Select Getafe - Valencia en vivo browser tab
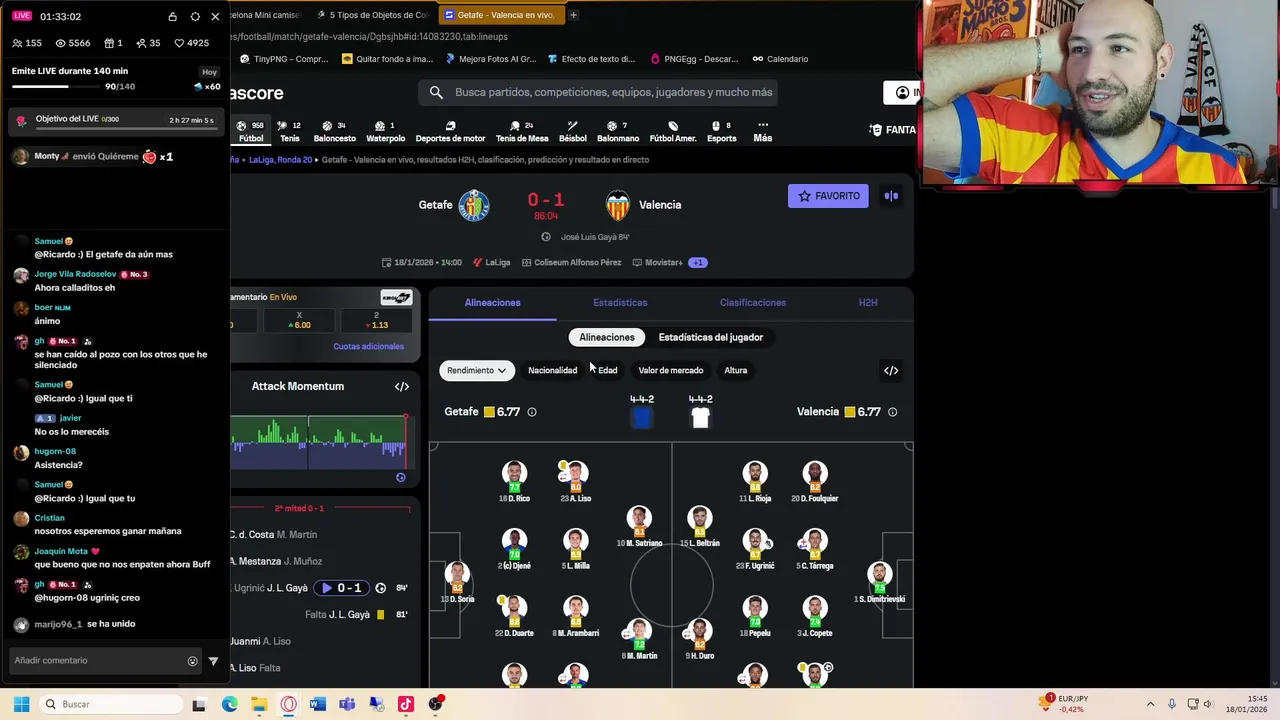 point(500,15)
